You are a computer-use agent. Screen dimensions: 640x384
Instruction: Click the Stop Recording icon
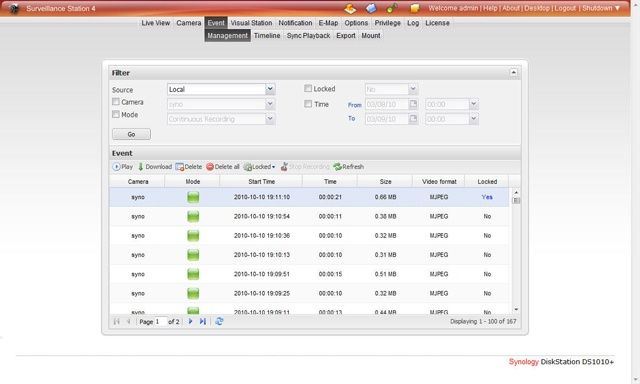pos(284,166)
